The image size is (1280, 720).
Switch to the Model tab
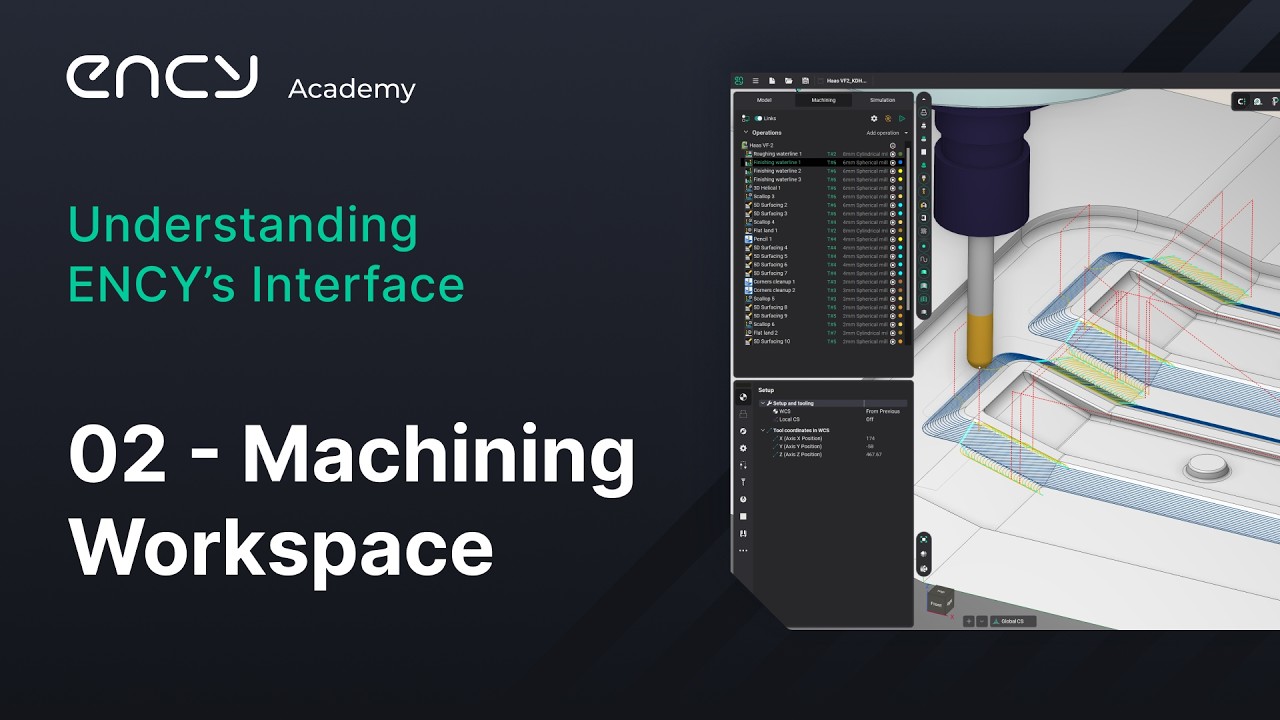(764, 100)
